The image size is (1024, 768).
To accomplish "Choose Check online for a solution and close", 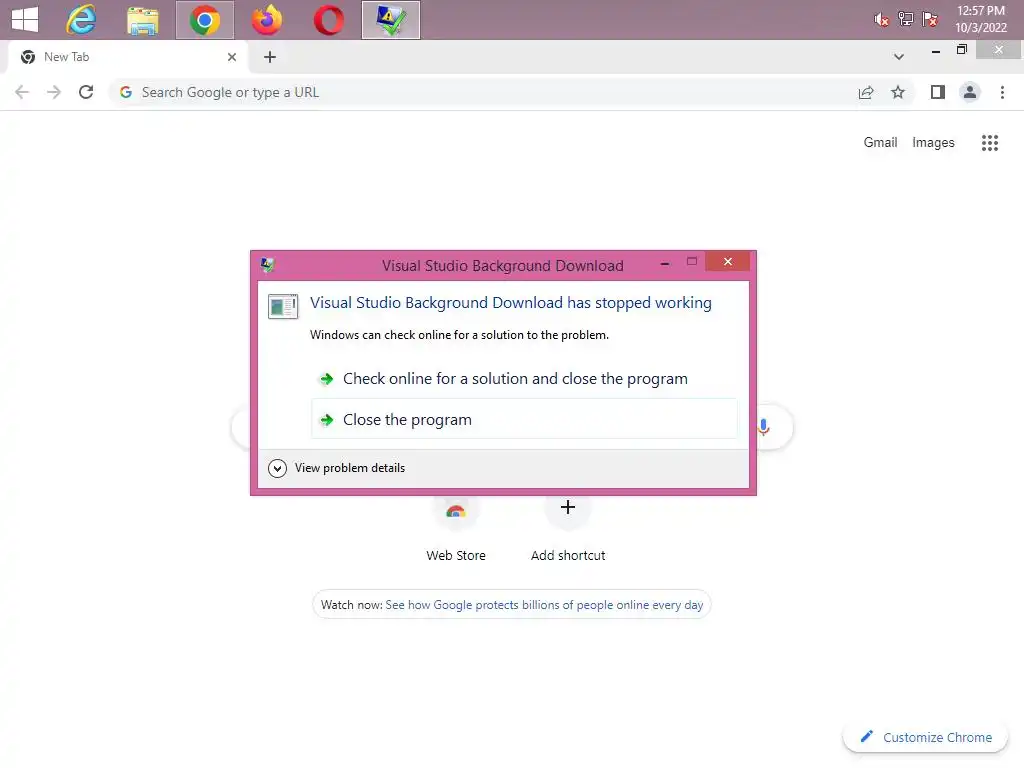I will (x=524, y=379).
